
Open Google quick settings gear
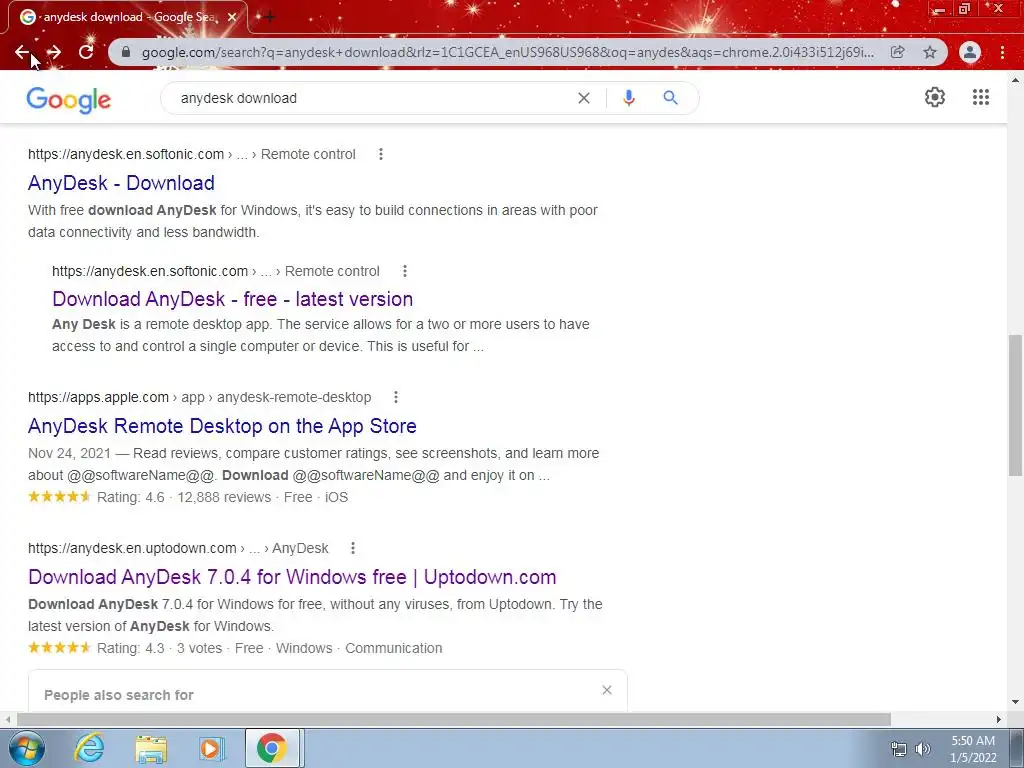pyautogui.click(x=935, y=97)
